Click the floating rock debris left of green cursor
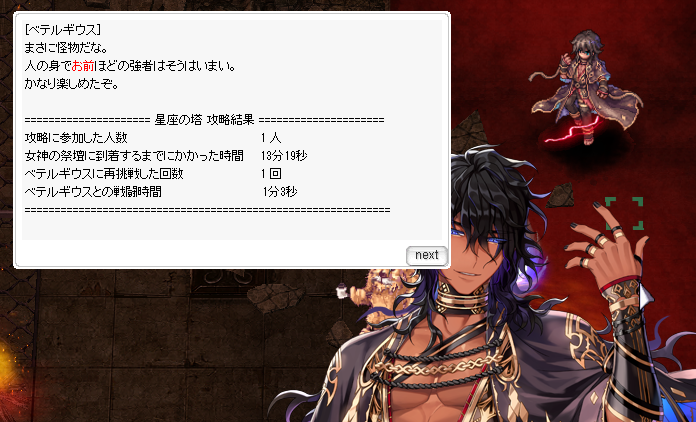 point(560,196)
